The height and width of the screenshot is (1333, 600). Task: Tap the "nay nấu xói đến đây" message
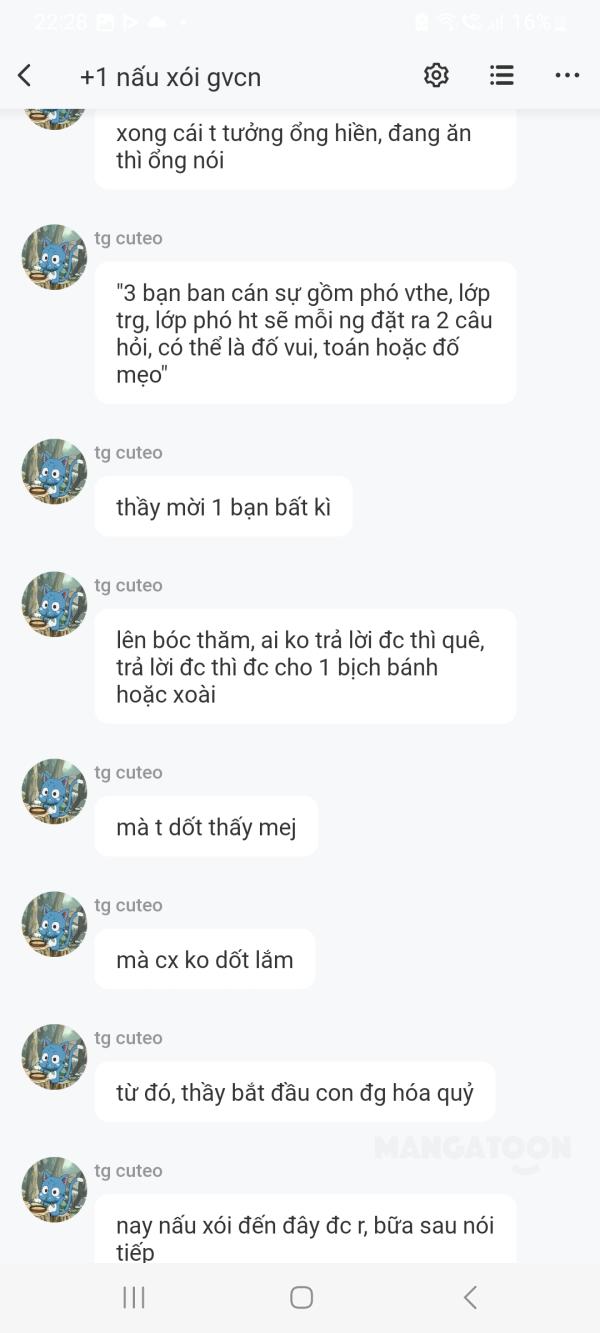[305, 1232]
